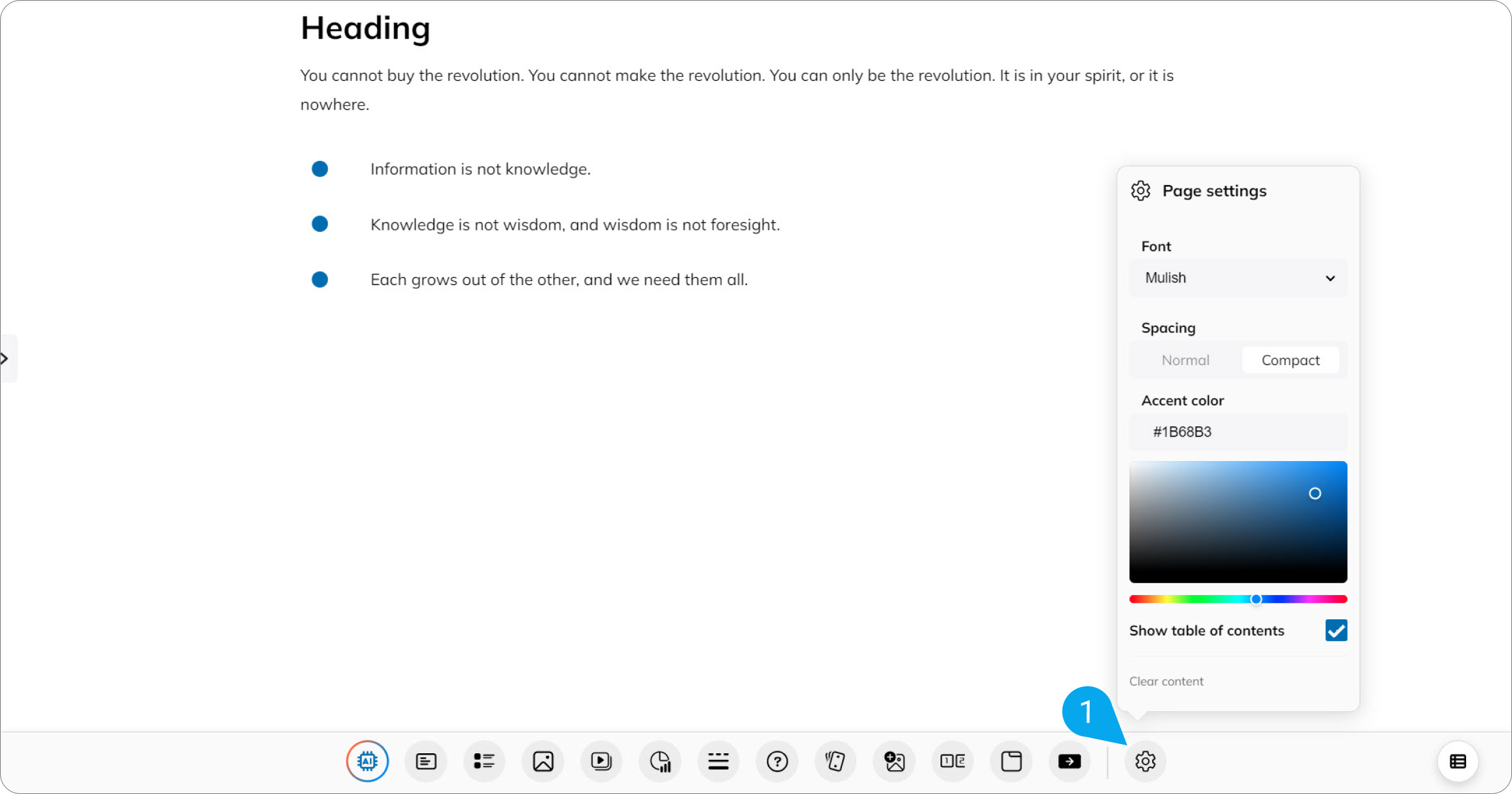Add a bulleted list block
Screen dimensions: 1512x794
(x=484, y=761)
